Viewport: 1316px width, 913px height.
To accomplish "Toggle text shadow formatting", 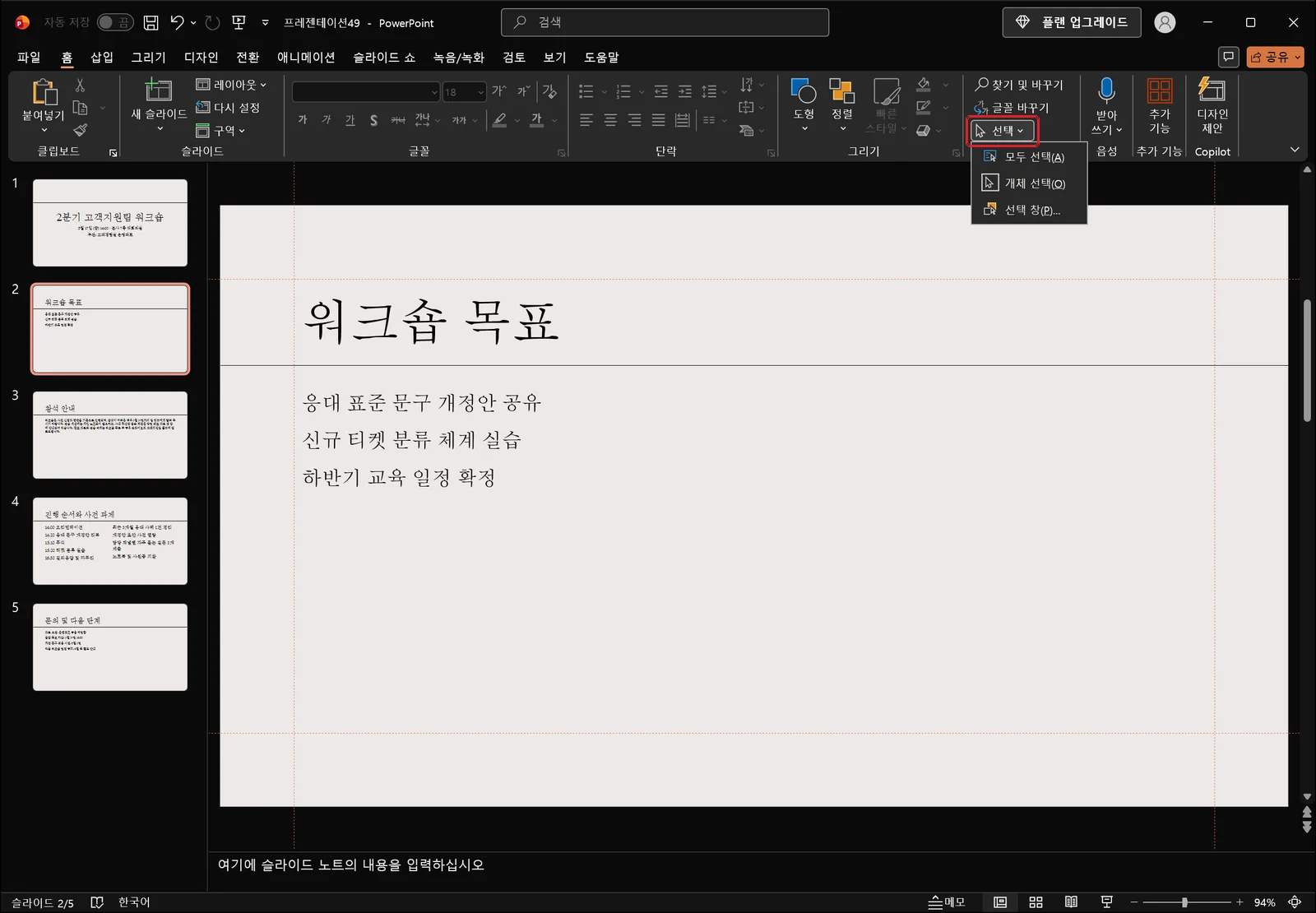I will point(374,120).
